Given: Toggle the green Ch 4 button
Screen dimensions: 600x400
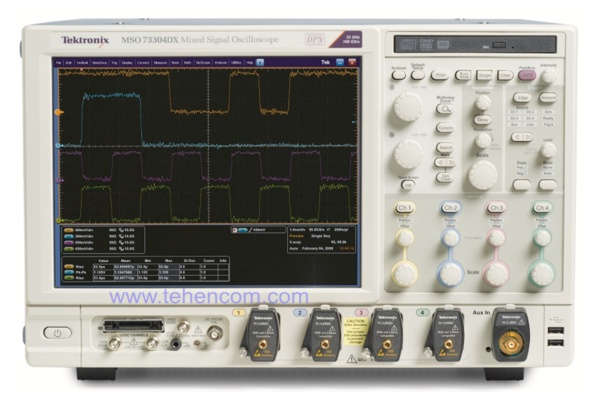Looking at the screenshot, I should coord(542,208).
